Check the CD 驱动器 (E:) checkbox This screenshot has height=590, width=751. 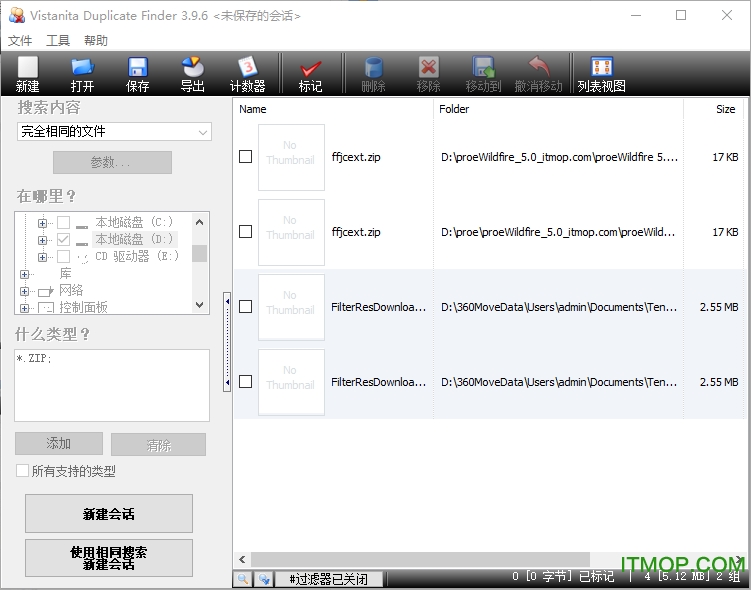[63, 256]
